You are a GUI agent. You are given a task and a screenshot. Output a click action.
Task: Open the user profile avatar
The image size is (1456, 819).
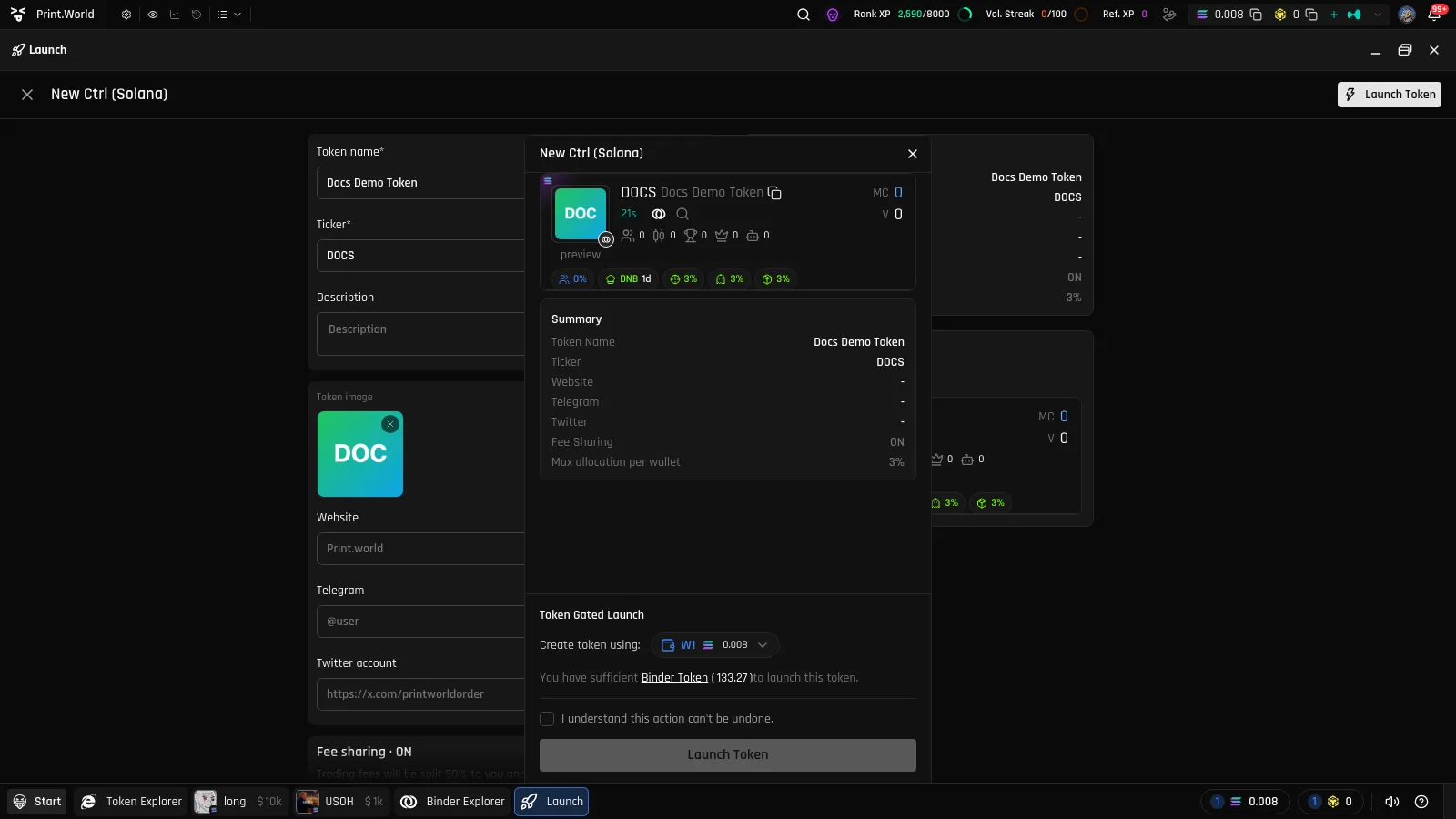pyautogui.click(x=1407, y=15)
